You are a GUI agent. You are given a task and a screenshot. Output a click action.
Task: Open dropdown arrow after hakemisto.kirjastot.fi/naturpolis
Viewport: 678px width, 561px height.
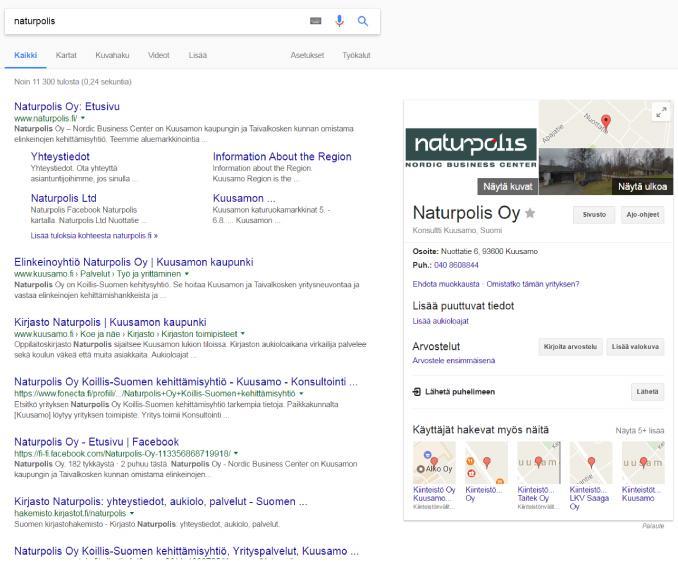[132, 513]
